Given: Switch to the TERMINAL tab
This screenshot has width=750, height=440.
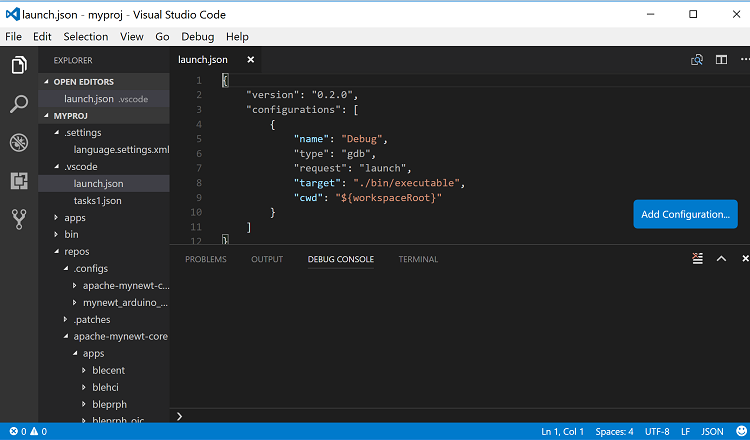Looking at the screenshot, I should pos(418,259).
